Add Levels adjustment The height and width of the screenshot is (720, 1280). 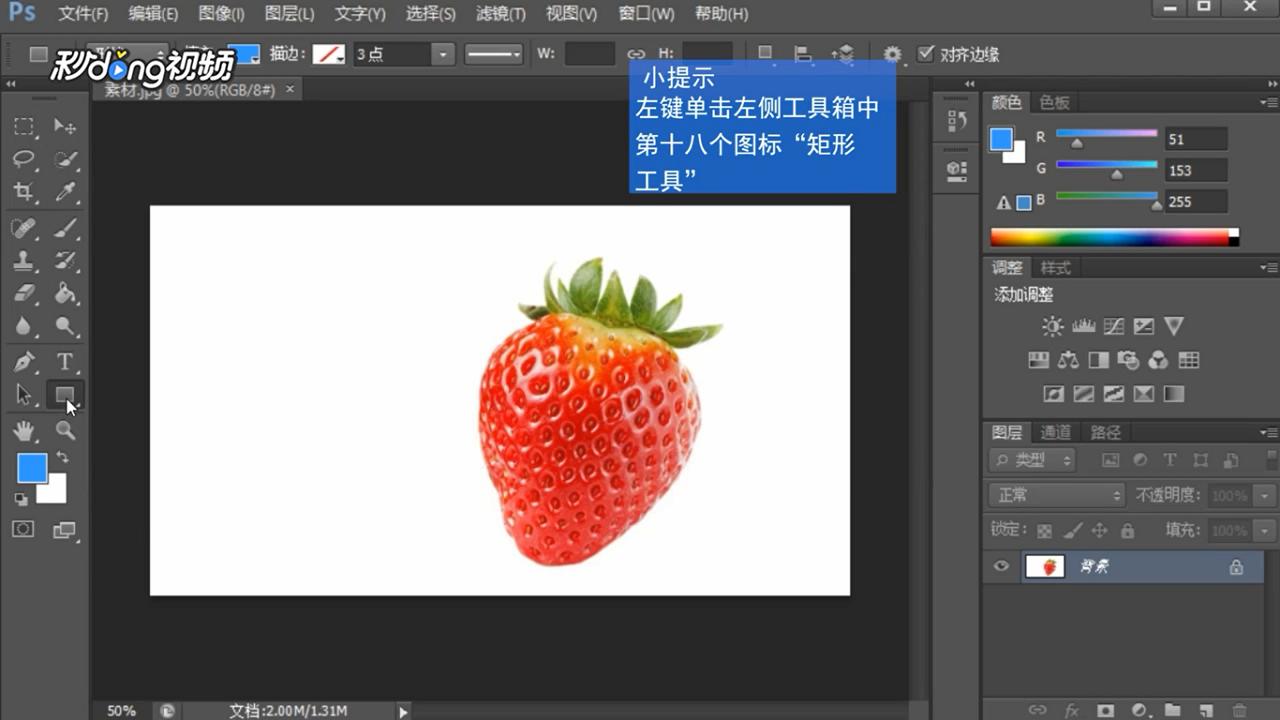tap(1084, 326)
